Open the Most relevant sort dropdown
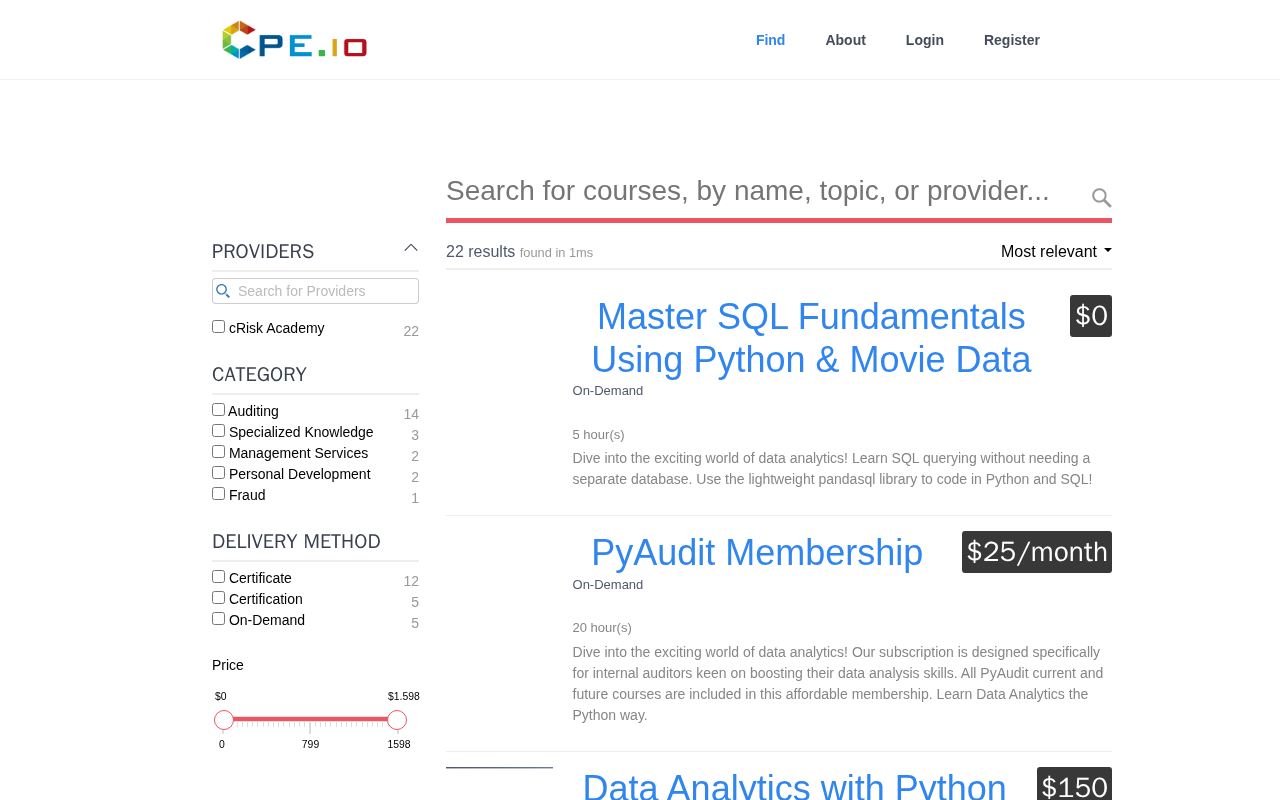The height and width of the screenshot is (800, 1280). tap(1056, 252)
